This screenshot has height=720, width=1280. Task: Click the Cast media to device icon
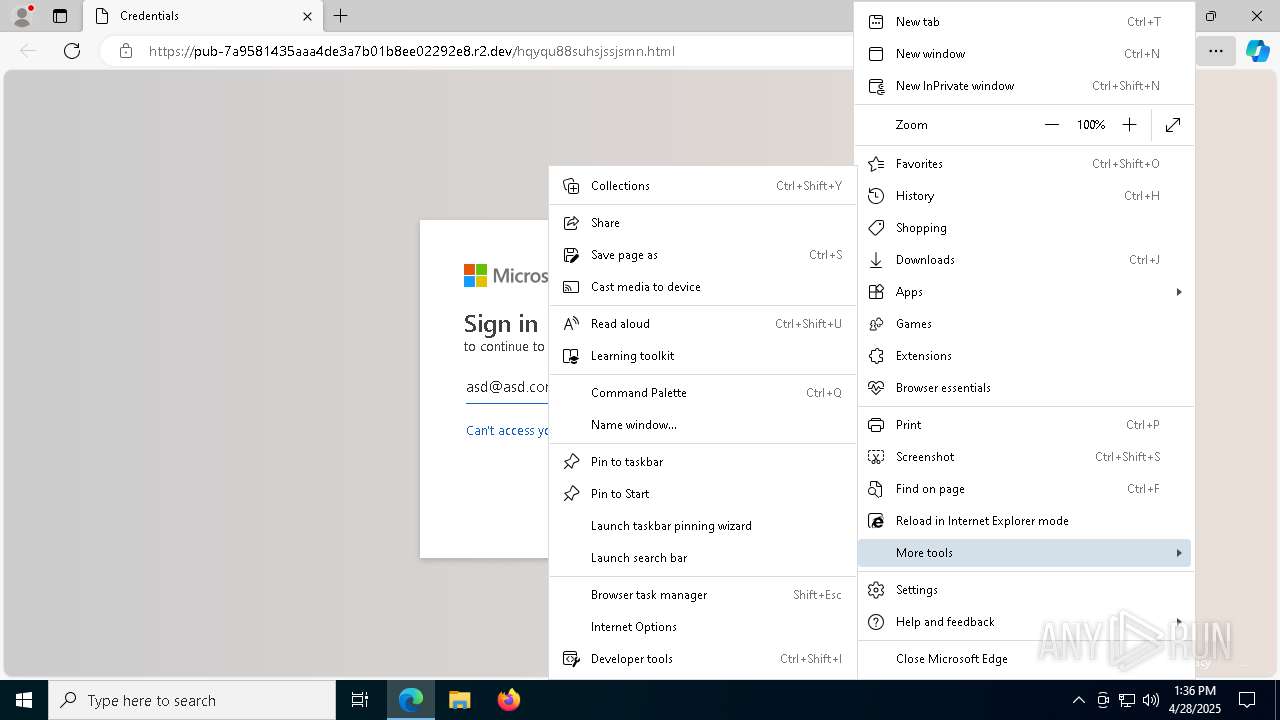click(571, 287)
